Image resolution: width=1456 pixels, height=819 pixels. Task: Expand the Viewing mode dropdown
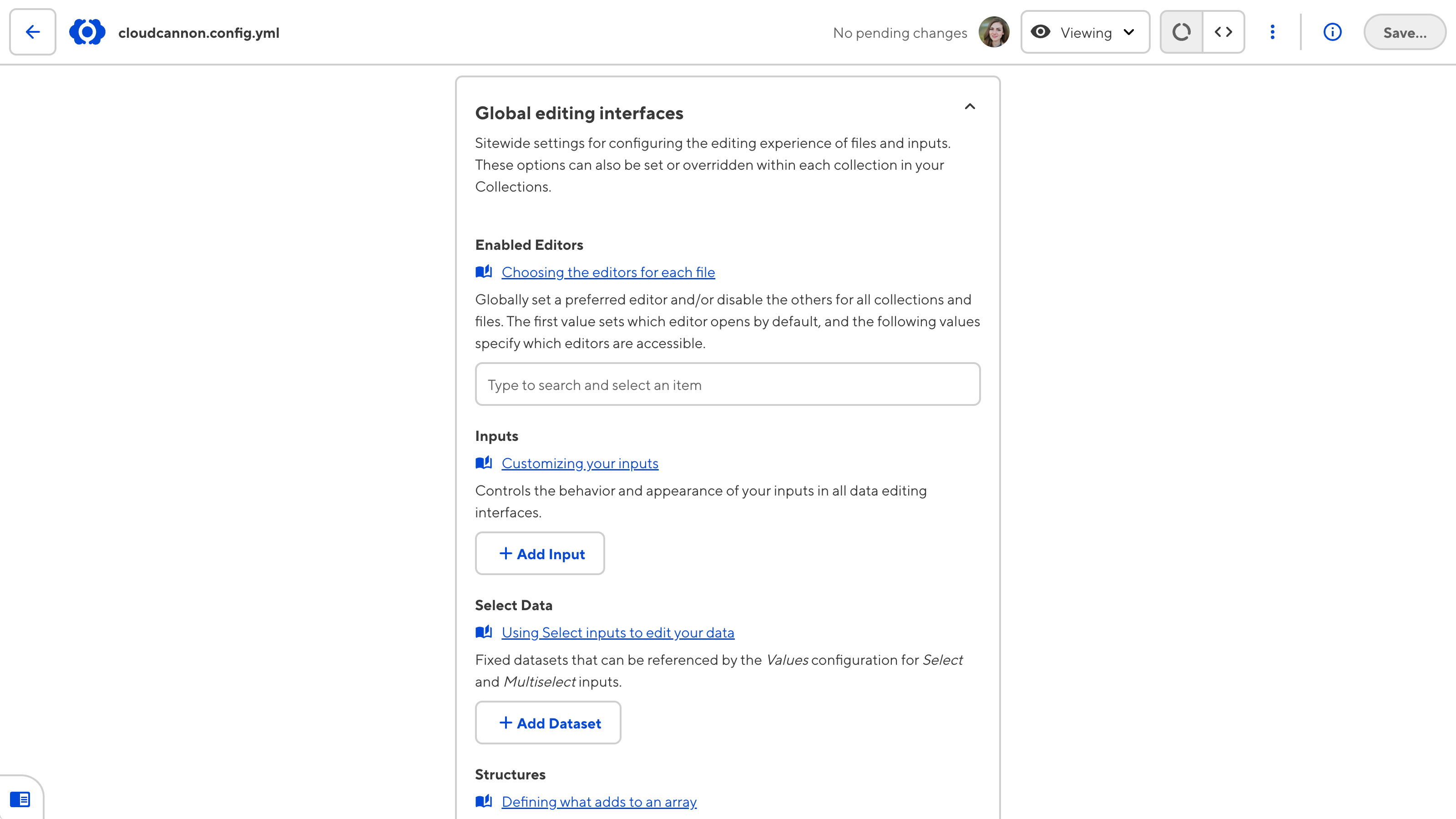[1085, 32]
